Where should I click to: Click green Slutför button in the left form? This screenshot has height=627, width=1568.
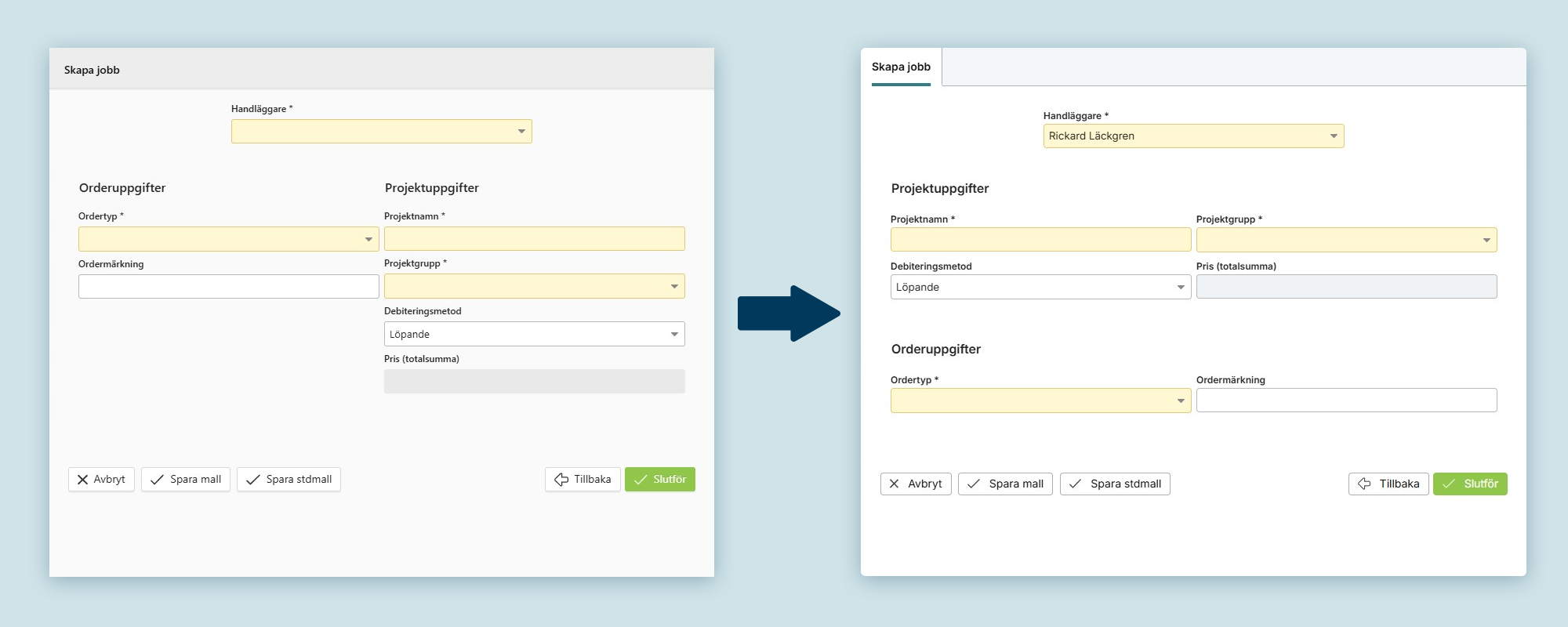coord(659,480)
